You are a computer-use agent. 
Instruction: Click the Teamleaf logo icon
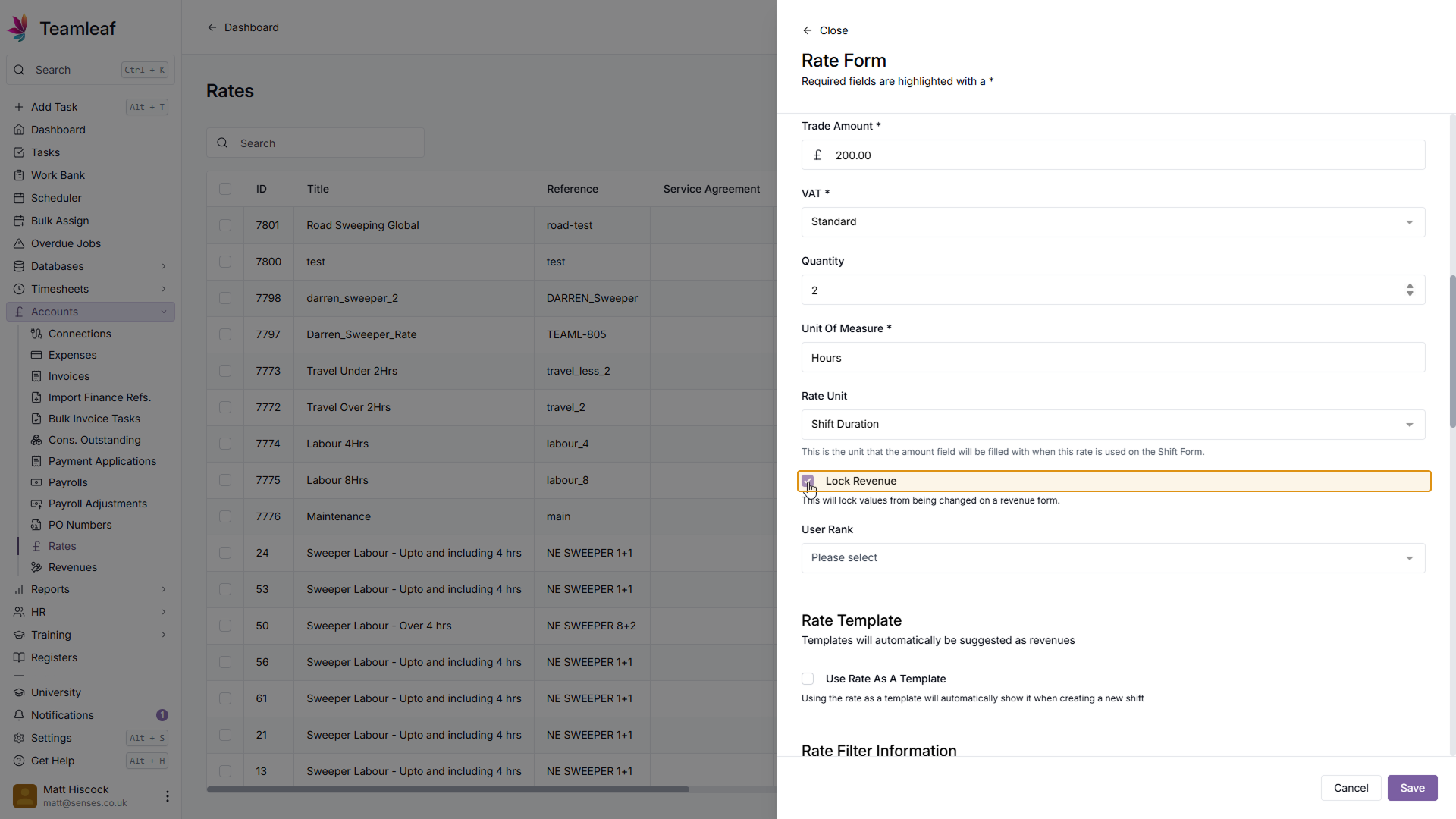(x=19, y=28)
